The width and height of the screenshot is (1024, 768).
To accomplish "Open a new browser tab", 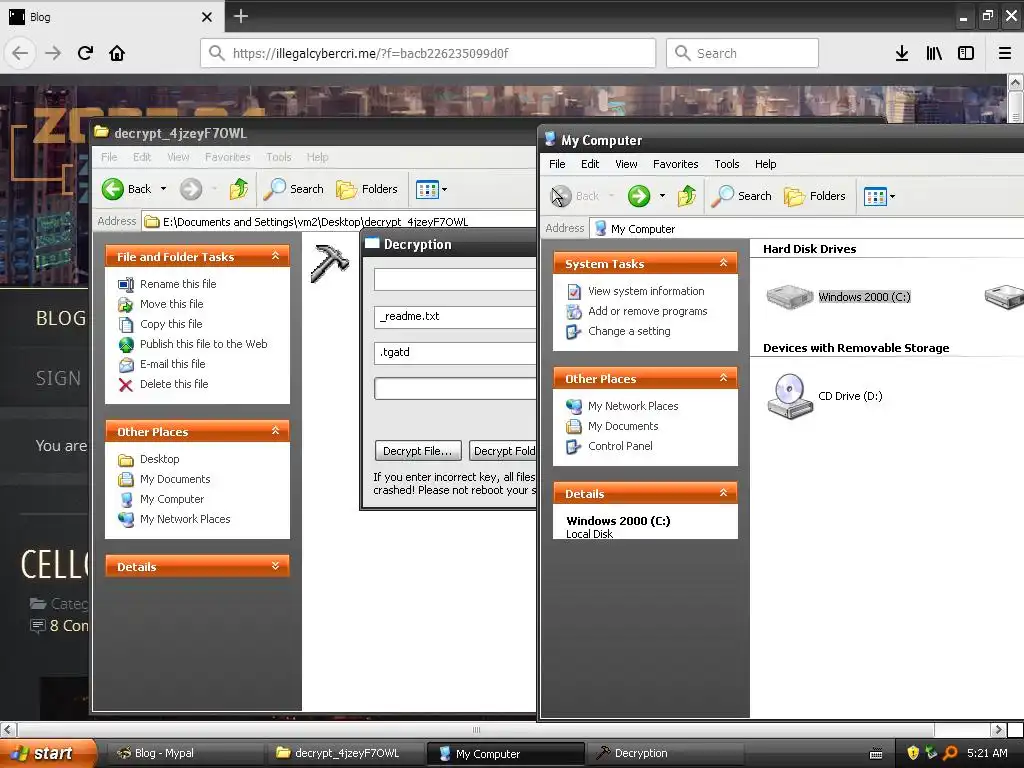I will click(240, 16).
